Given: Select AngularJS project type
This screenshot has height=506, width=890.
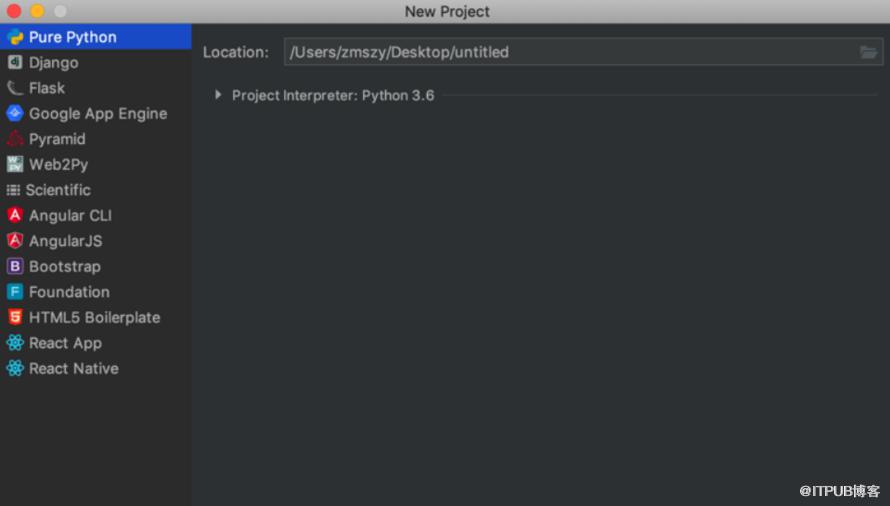Looking at the screenshot, I should pyautogui.click(x=96, y=241).
